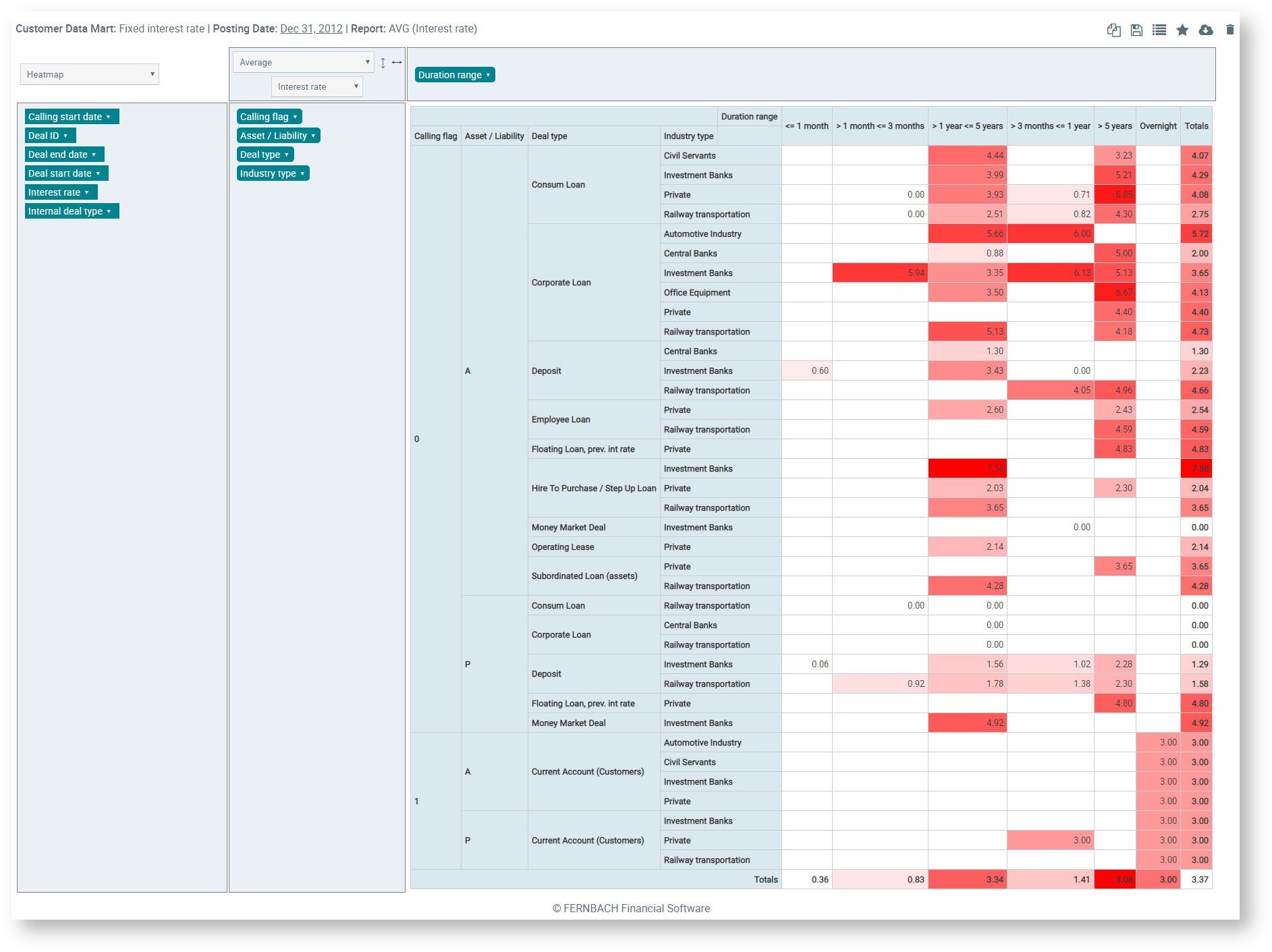Click the horizontal sort arrow icon

point(397,63)
